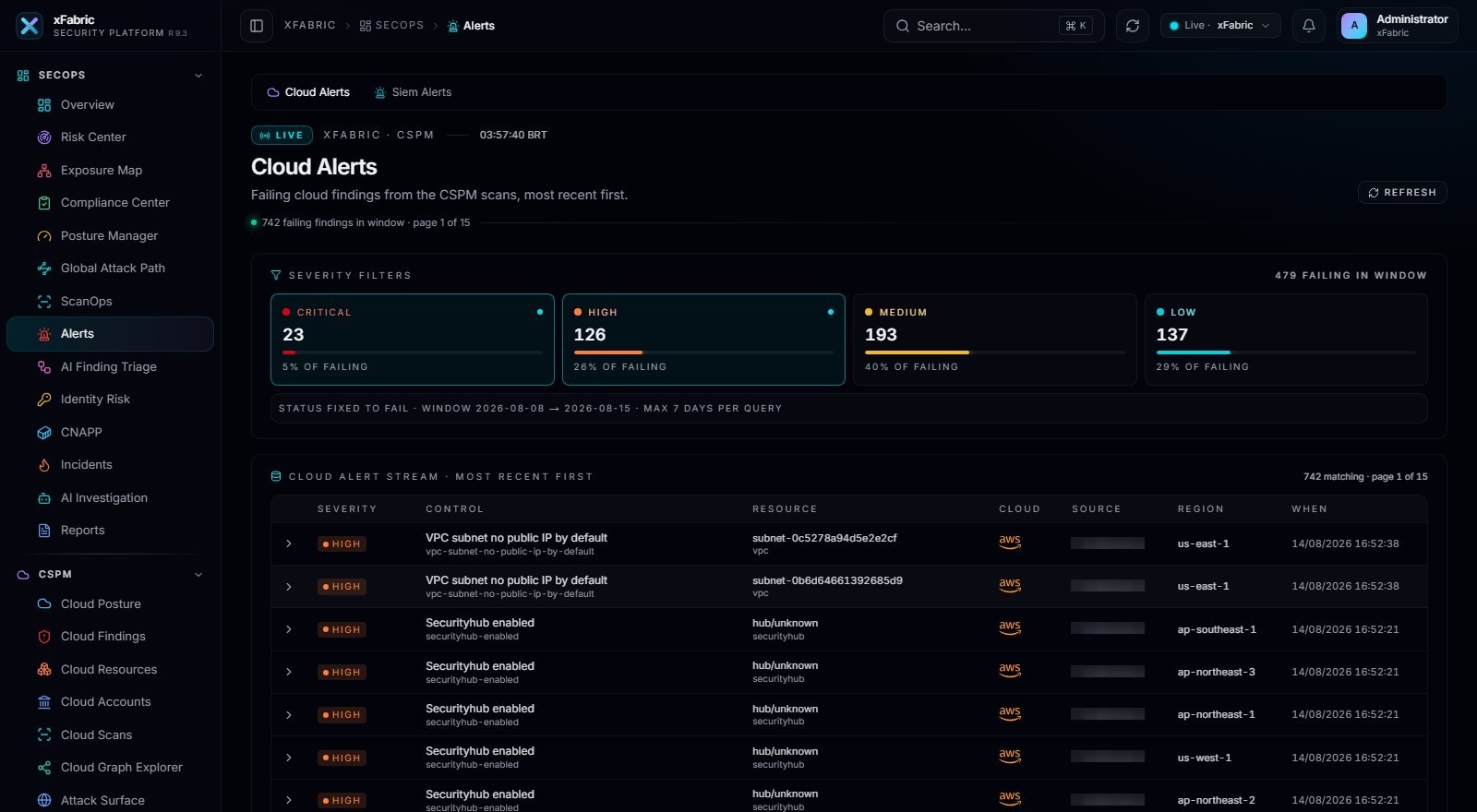Open the ScanOps icon
This screenshot has width=1477, height=812.
tap(43, 302)
